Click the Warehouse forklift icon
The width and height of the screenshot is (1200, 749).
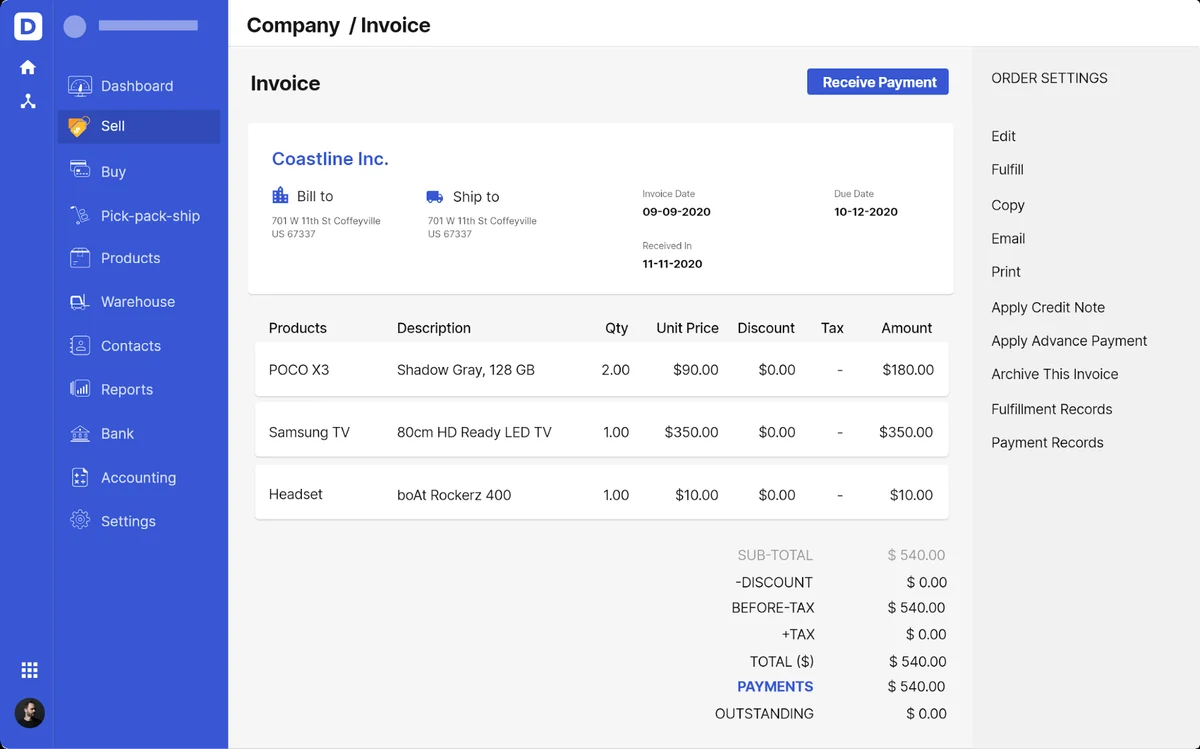point(80,301)
